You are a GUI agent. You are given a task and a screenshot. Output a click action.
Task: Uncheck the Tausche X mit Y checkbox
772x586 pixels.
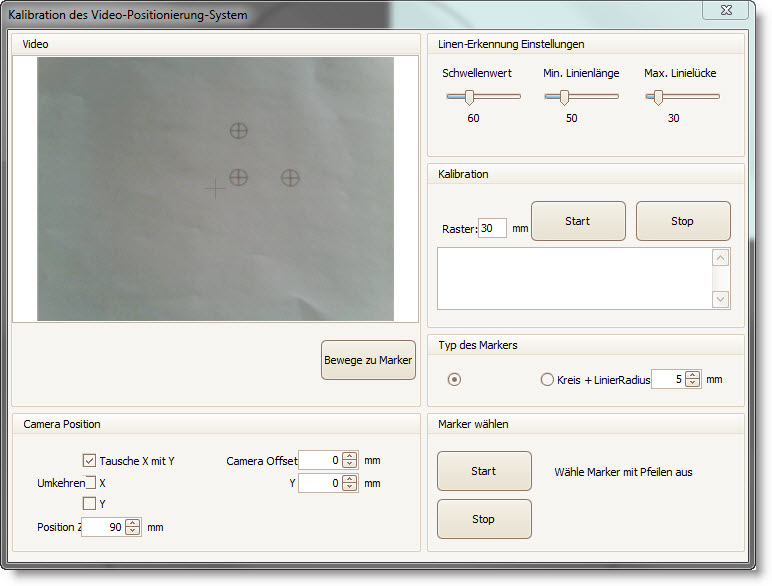(89, 461)
